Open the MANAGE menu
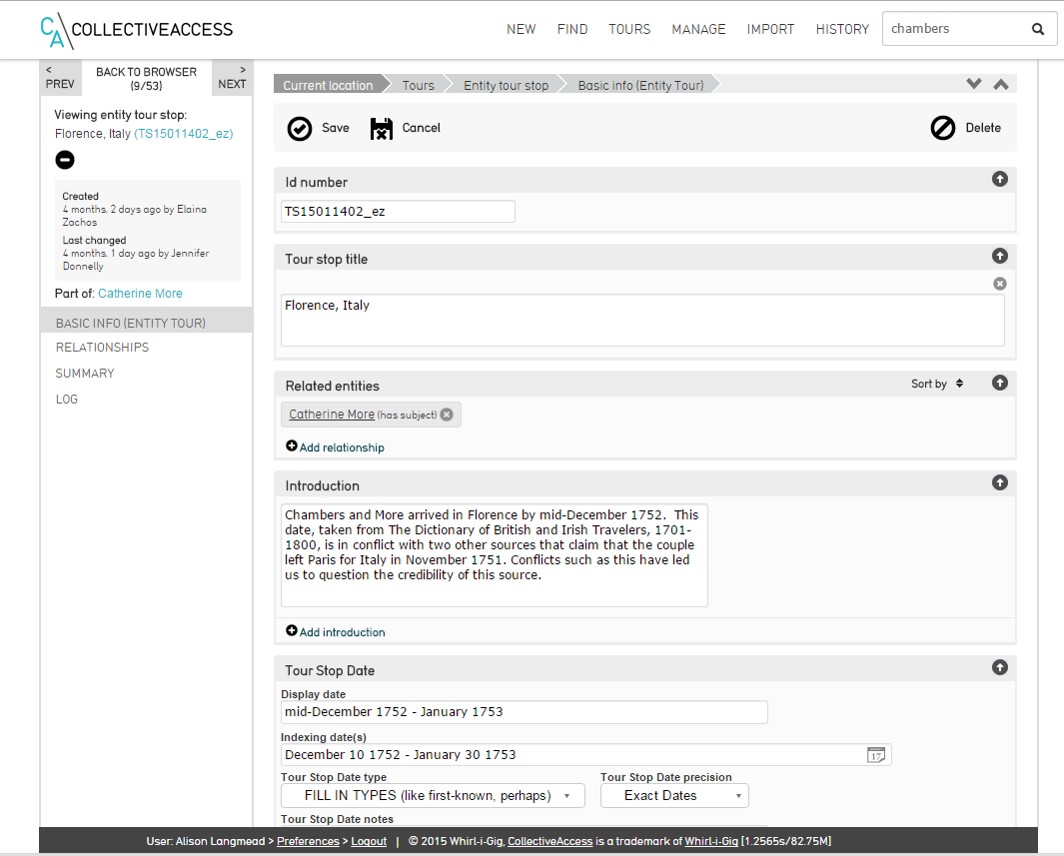Screen dimensions: 1064x856 (698, 29)
